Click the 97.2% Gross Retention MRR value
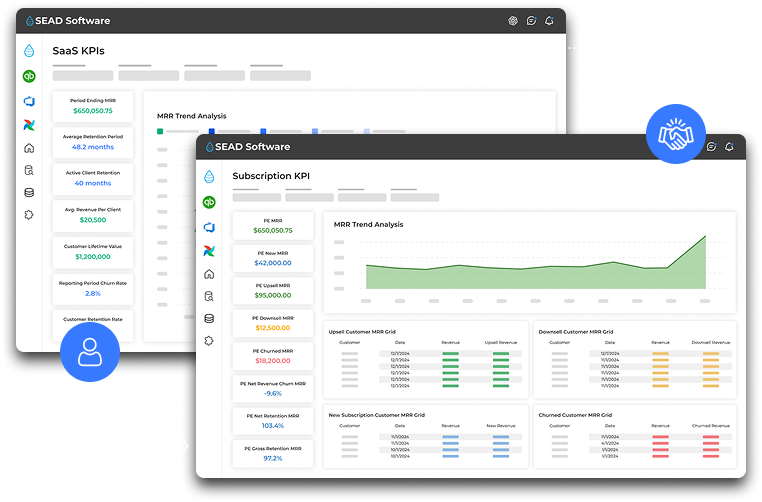The width and height of the screenshot is (762, 502). [x=273, y=458]
